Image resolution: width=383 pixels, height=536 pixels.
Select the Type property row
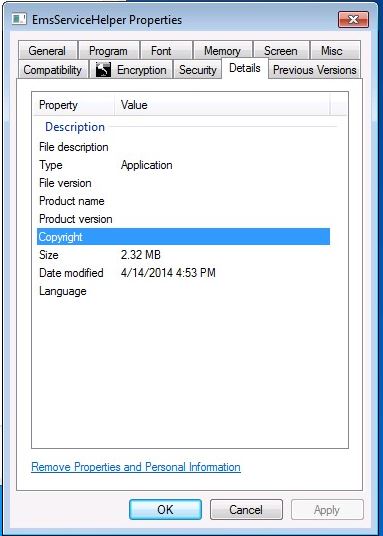183,165
